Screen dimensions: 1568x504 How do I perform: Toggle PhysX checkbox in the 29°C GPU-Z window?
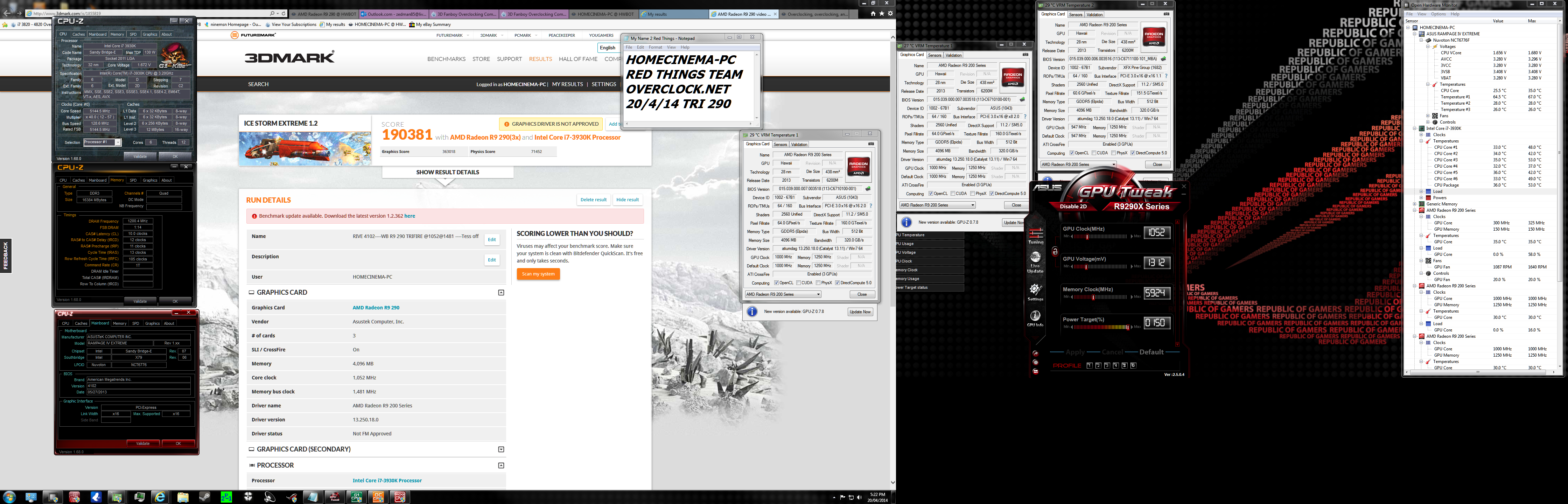818,283
